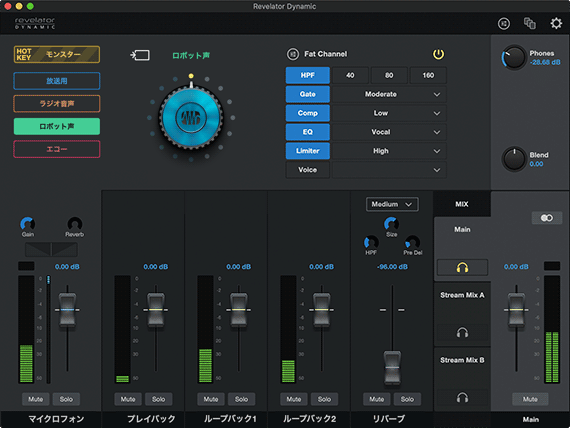570x428 pixels.
Task: Toggle the HPF button
Action: point(308,75)
